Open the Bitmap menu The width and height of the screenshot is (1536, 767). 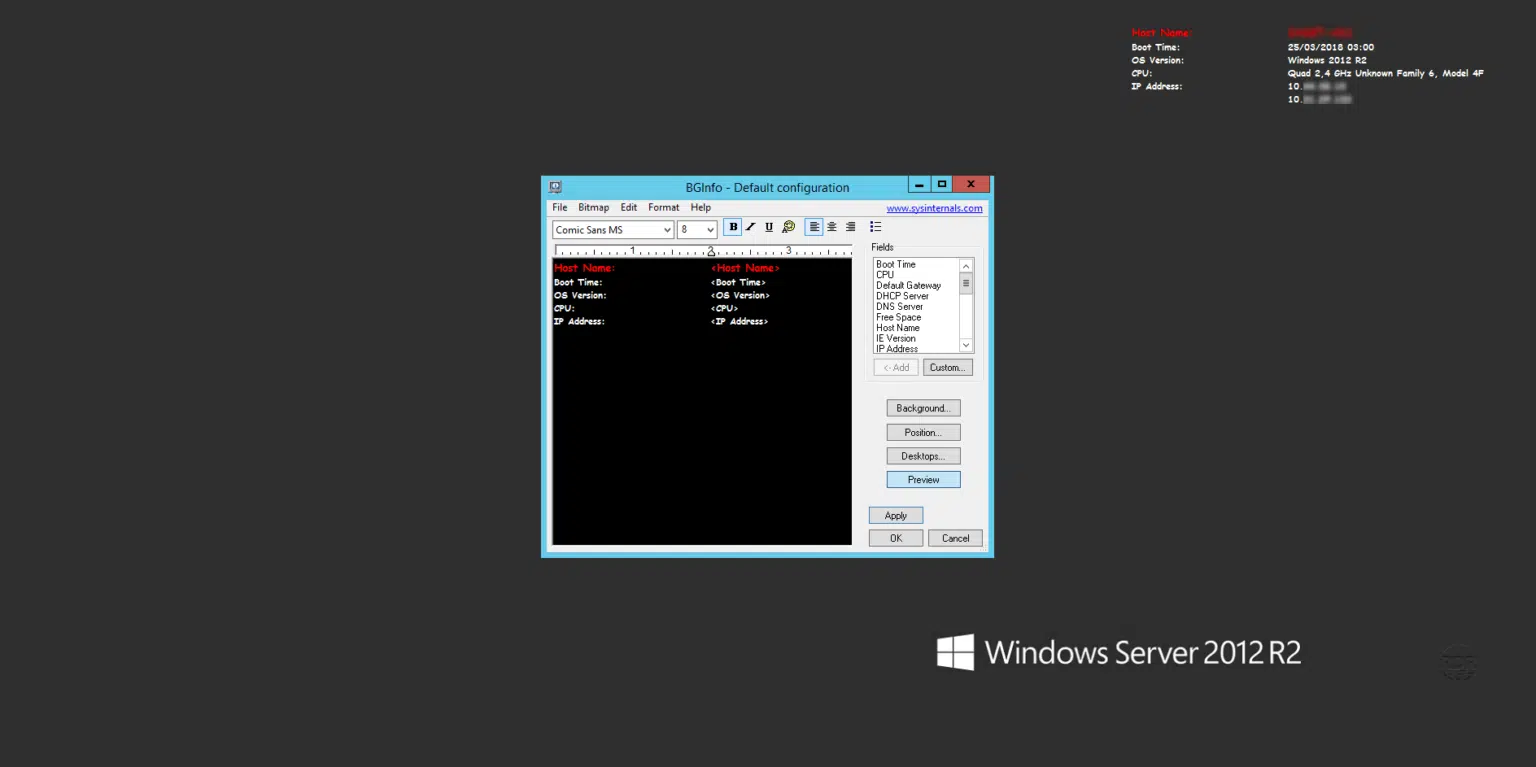pyautogui.click(x=593, y=207)
